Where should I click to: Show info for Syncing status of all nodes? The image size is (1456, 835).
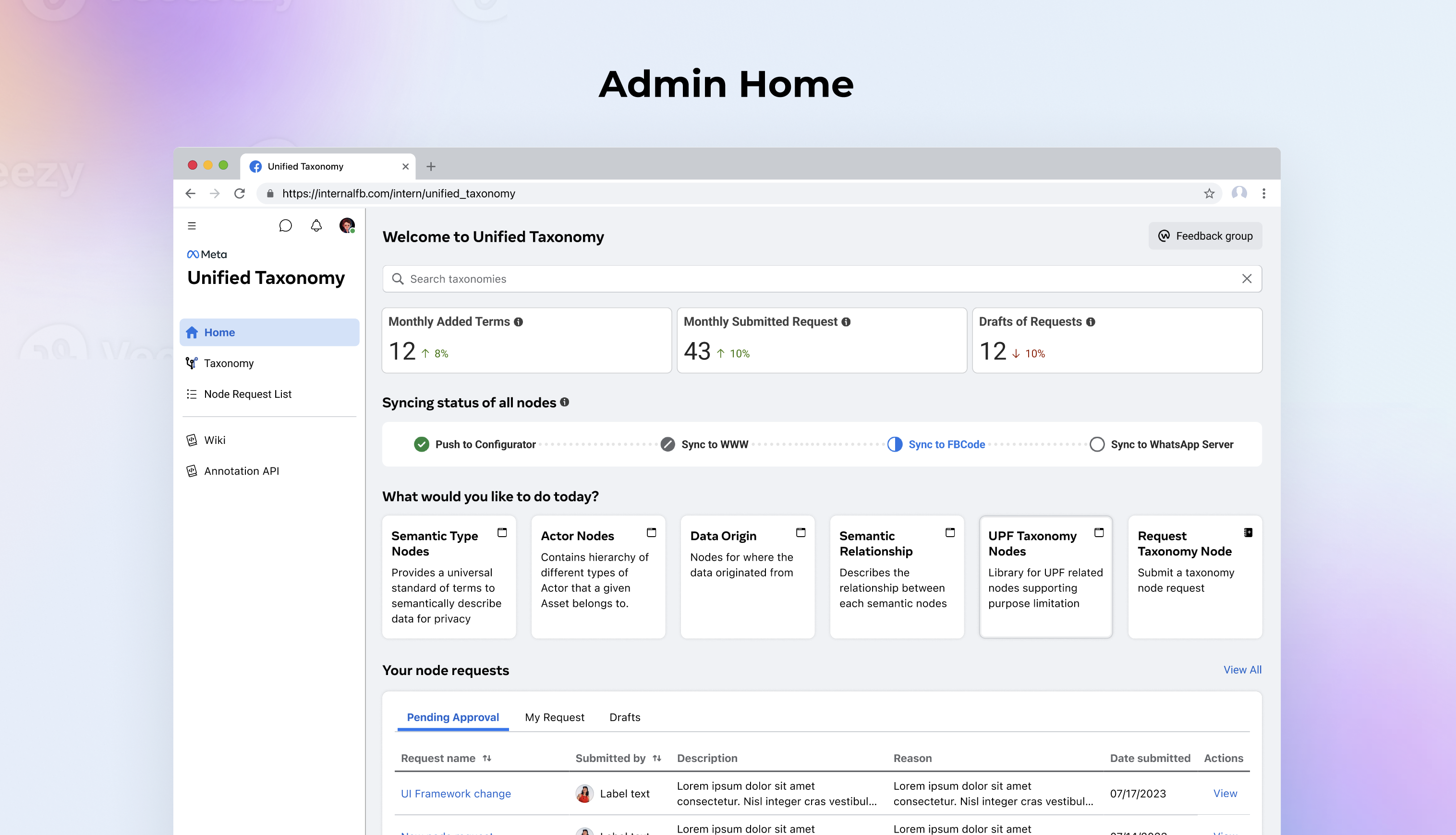coord(565,402)
